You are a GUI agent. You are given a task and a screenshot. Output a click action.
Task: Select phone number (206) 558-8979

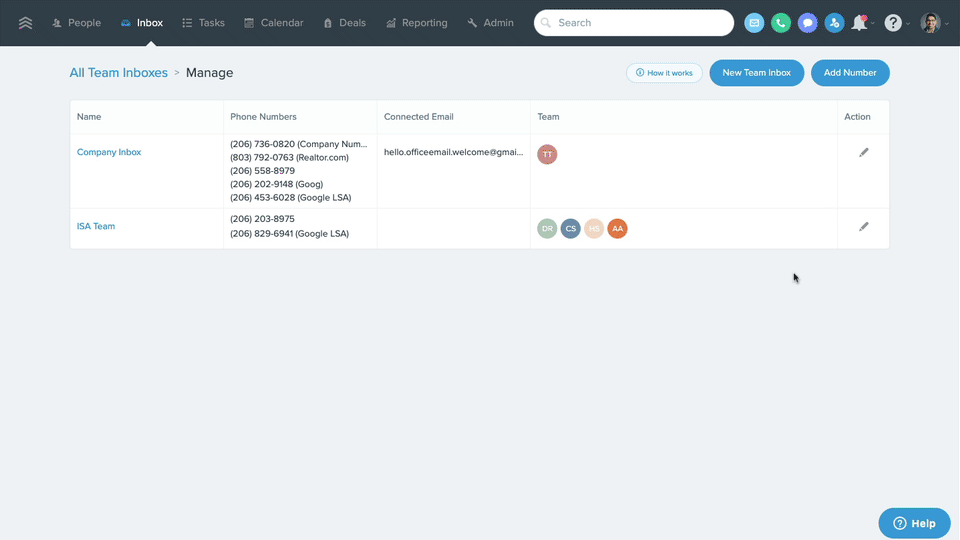pos(262,171)
